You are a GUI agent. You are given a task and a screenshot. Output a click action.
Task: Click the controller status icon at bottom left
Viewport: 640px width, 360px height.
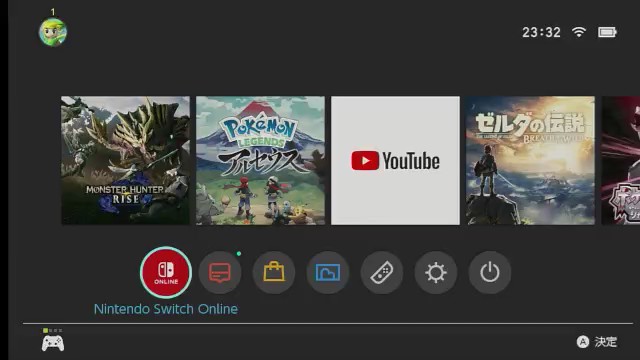[x=53, y=343]
